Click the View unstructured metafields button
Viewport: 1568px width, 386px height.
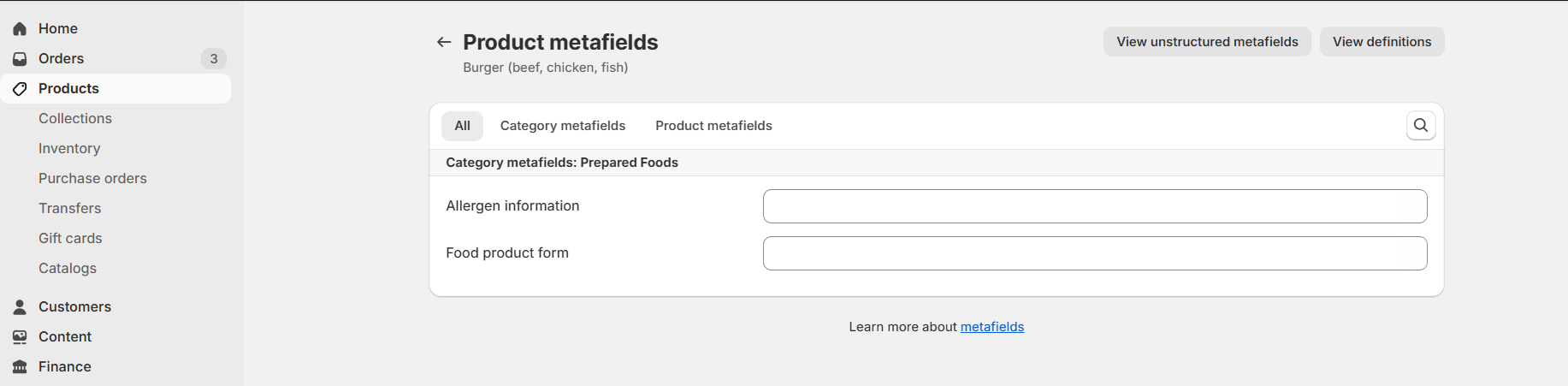pos(1207,42)
